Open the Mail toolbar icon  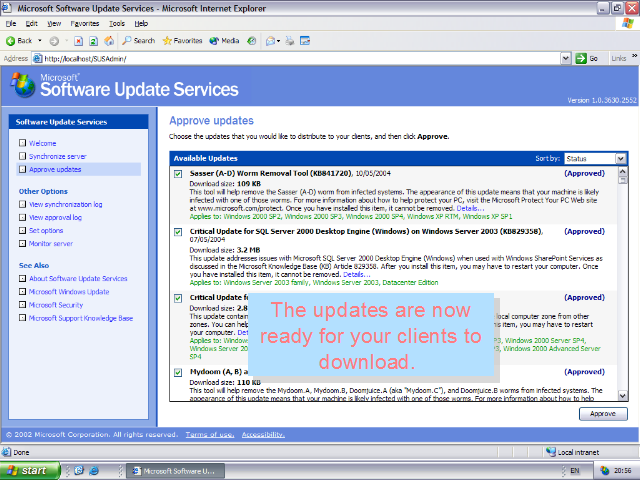coord(270,41)
